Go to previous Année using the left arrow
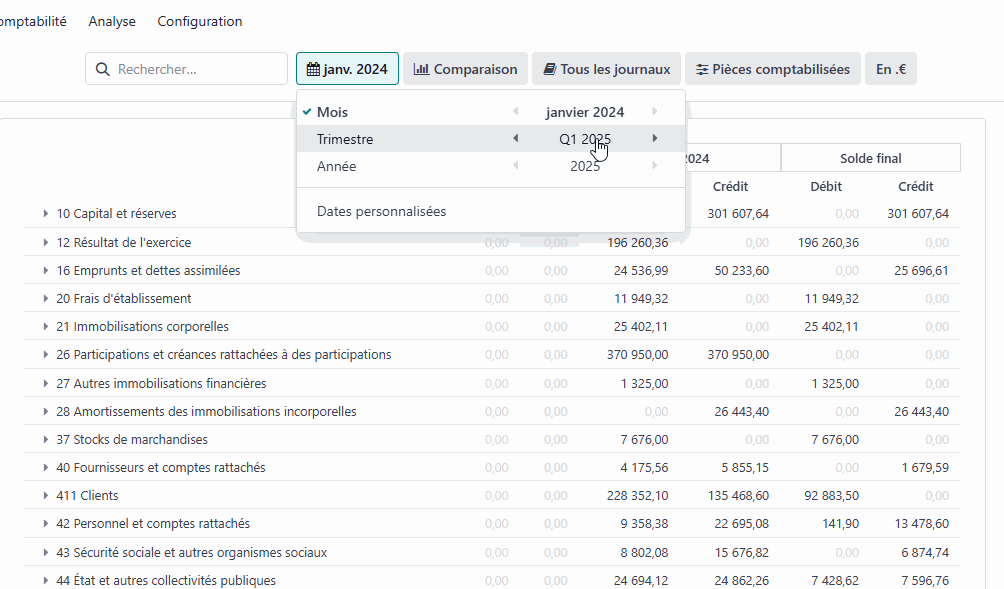1004x589 pixels. pos(516,166)
